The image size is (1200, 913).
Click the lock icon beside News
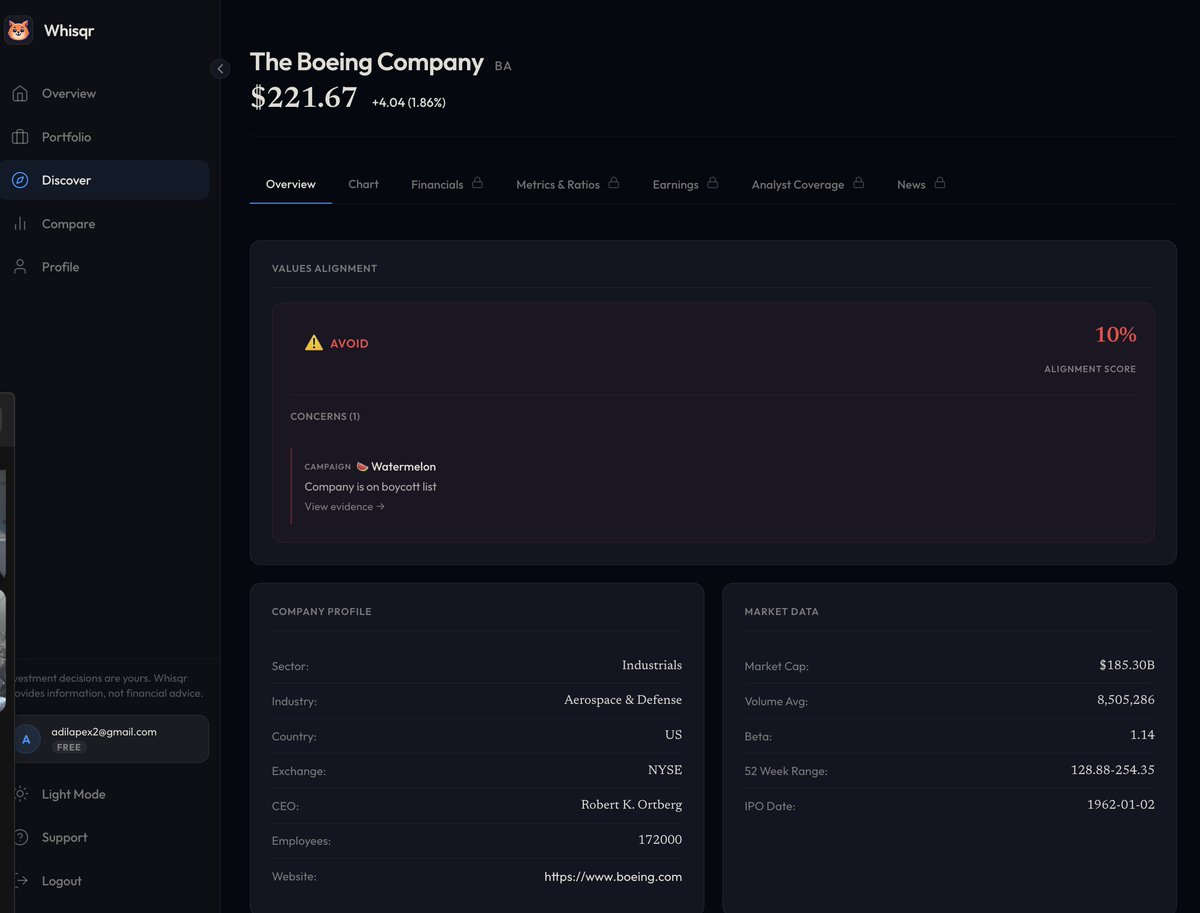click(x=940, y=183)
